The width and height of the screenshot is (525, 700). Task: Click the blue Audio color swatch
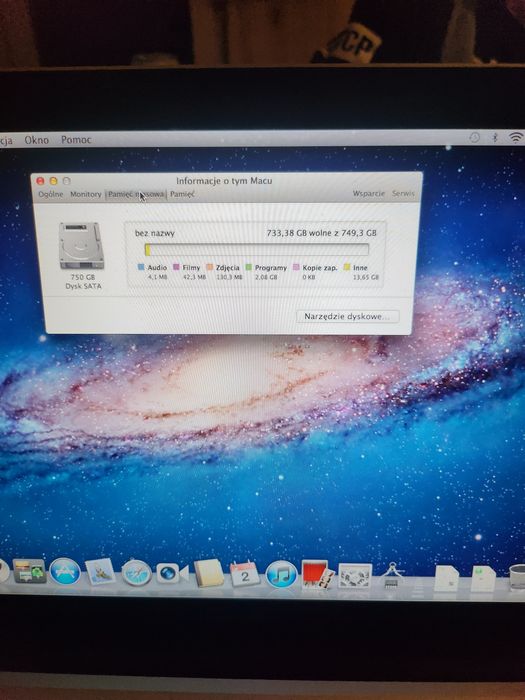[x=141, y=267]
